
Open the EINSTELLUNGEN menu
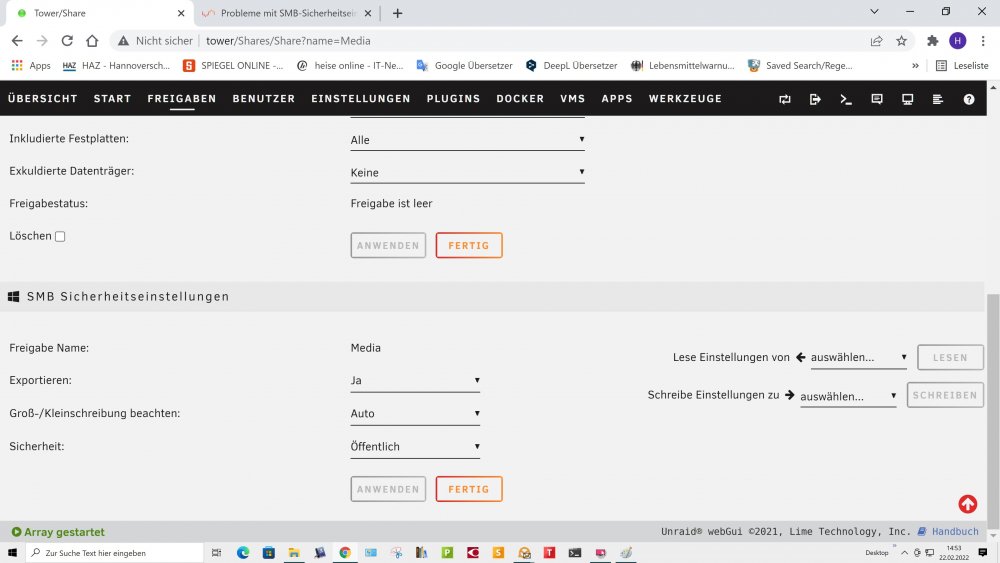click(360, 99)
